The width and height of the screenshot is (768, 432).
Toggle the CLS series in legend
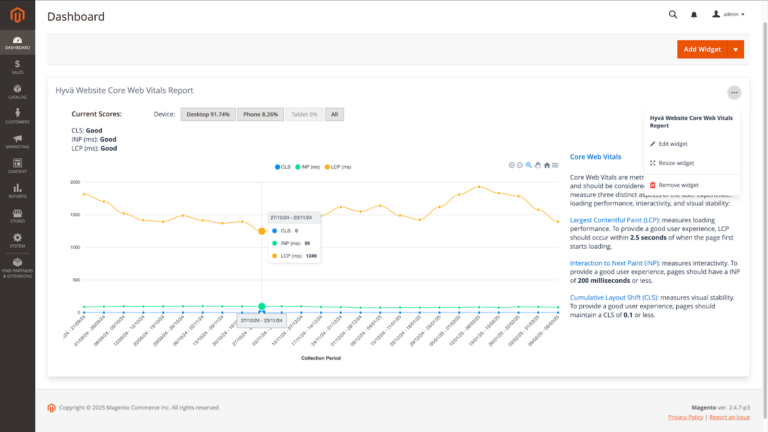(x=283, y=167)
